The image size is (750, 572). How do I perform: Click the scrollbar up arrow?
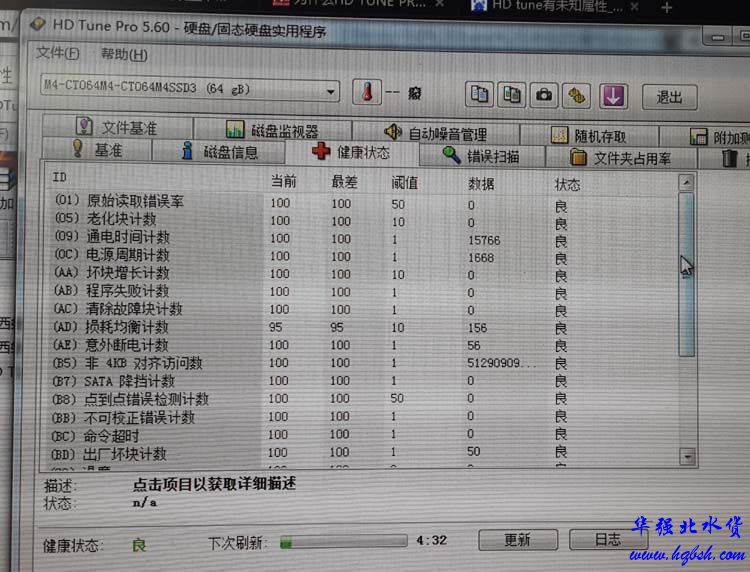tap(686, 182)
